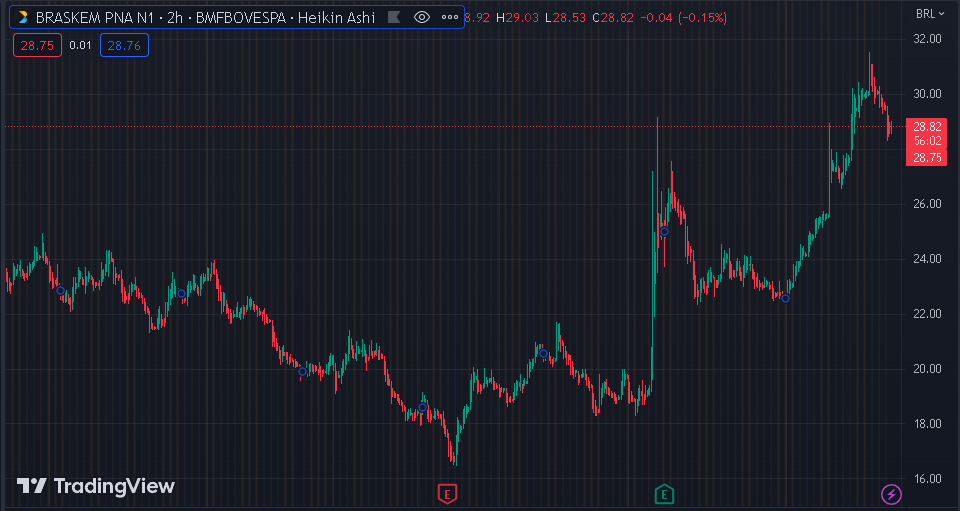Click the 28.75 label on price axis

click(927, 158)
